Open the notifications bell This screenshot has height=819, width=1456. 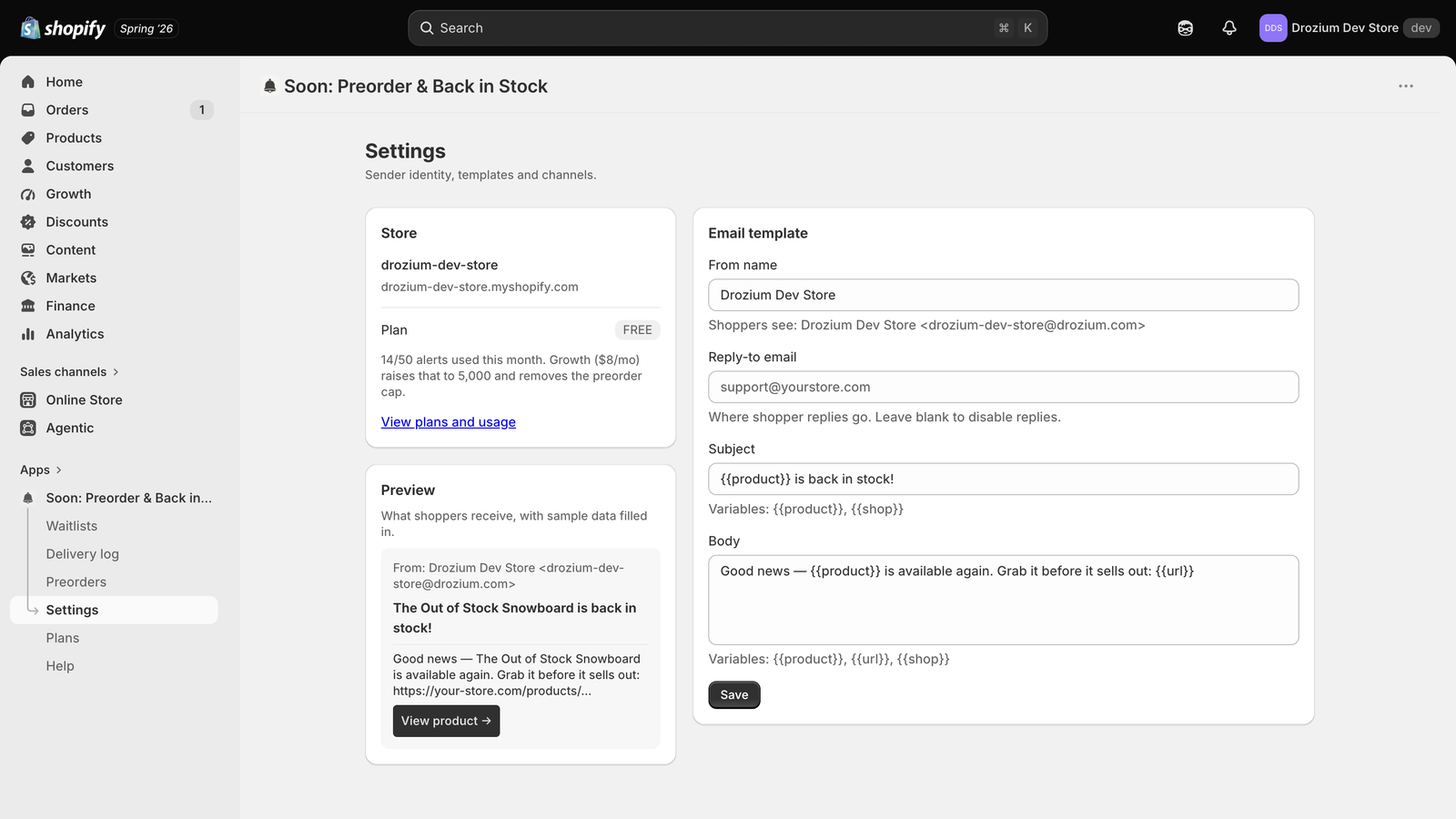point(1229,28)
